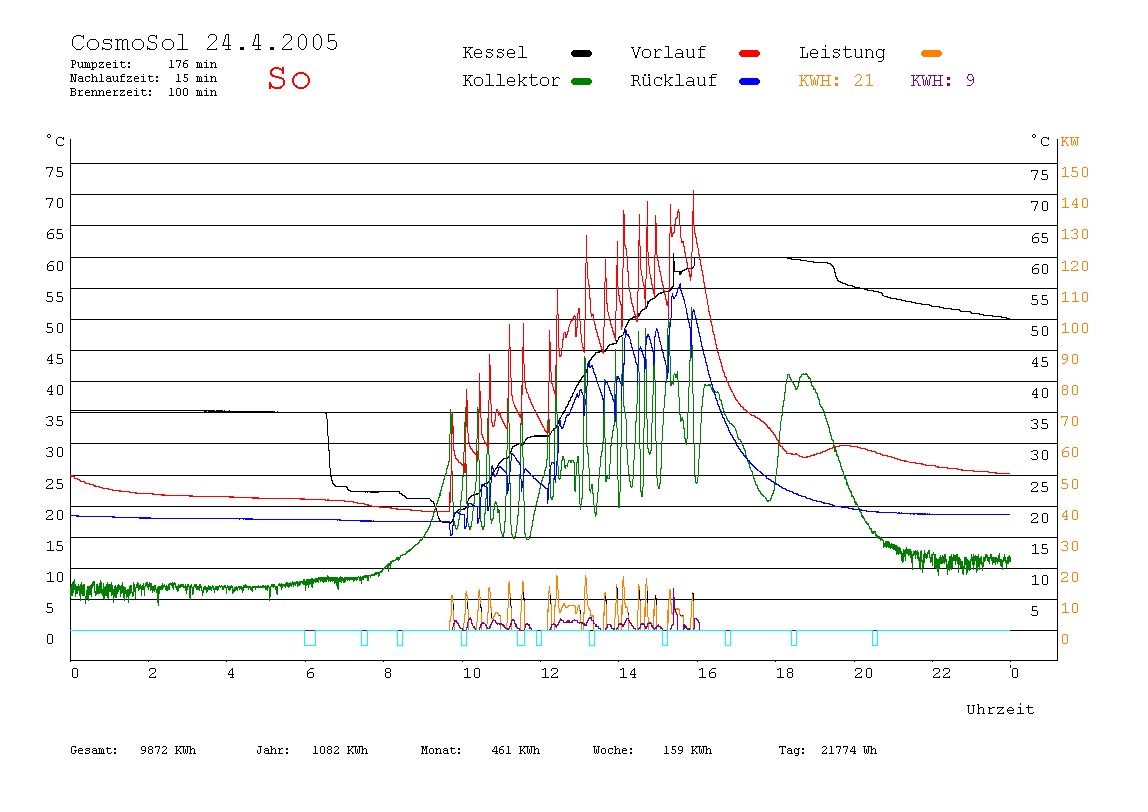Click the orange KWH: 21 value
The width and height of the screenshot is (1148, 812).
click(x=836, y=81)
